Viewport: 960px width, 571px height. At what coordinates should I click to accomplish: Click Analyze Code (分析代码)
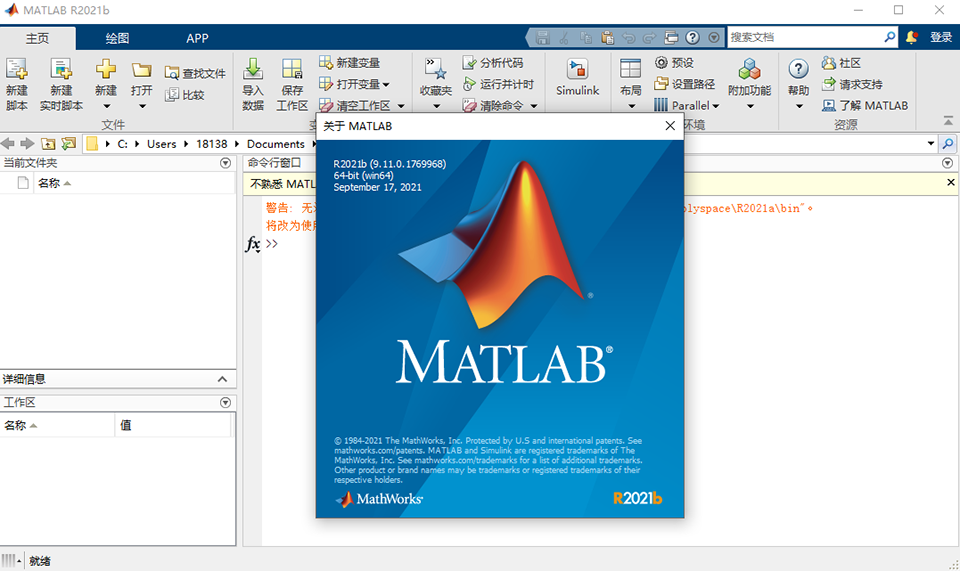493,62
